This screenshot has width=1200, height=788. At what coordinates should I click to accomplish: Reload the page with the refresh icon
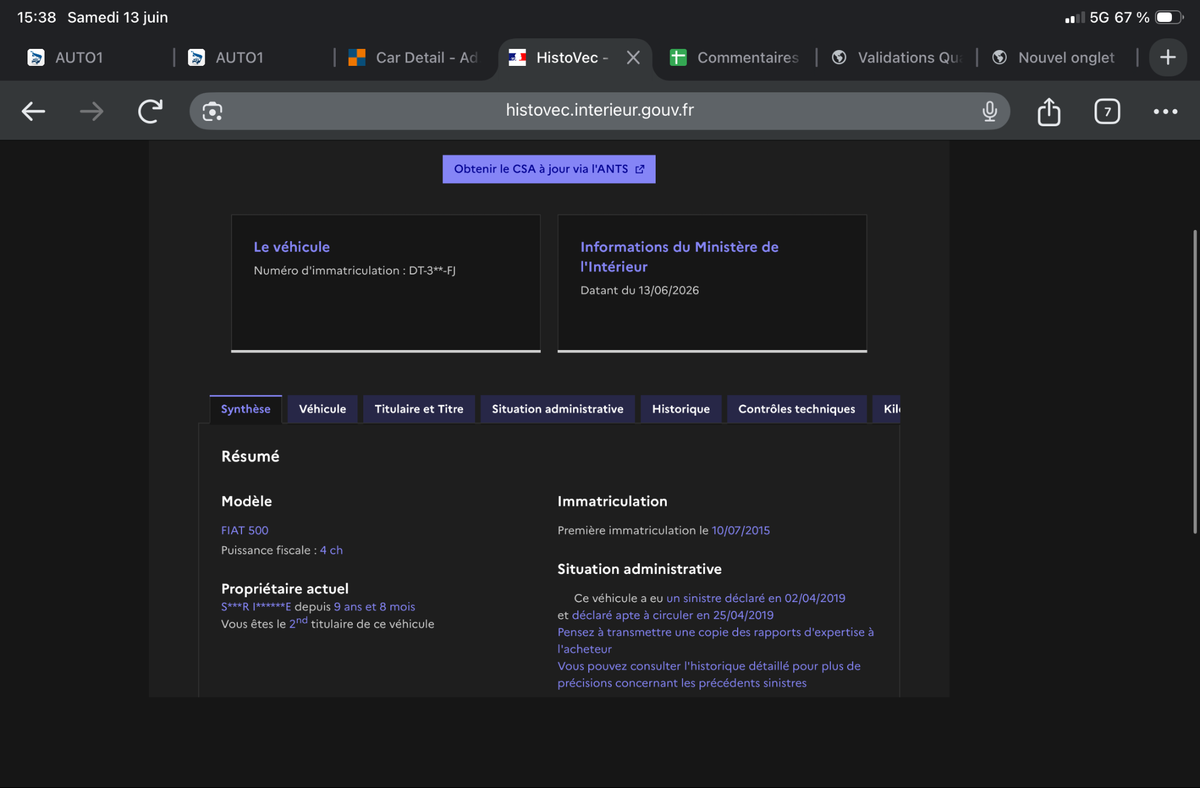point(150,111)
